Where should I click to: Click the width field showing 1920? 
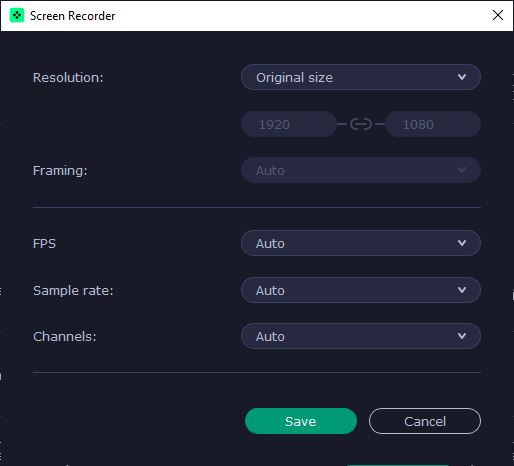289,124
